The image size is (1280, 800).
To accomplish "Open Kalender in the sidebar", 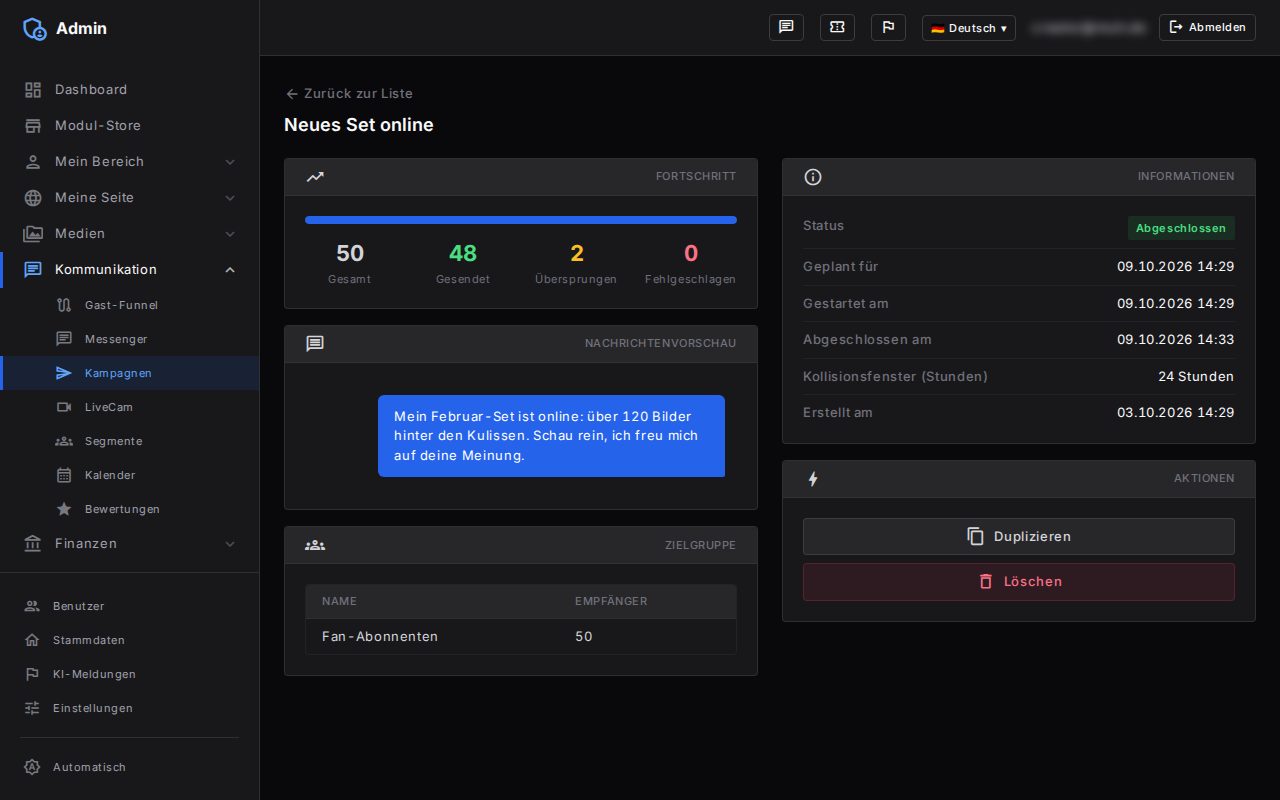I will (x=130, y=475).
